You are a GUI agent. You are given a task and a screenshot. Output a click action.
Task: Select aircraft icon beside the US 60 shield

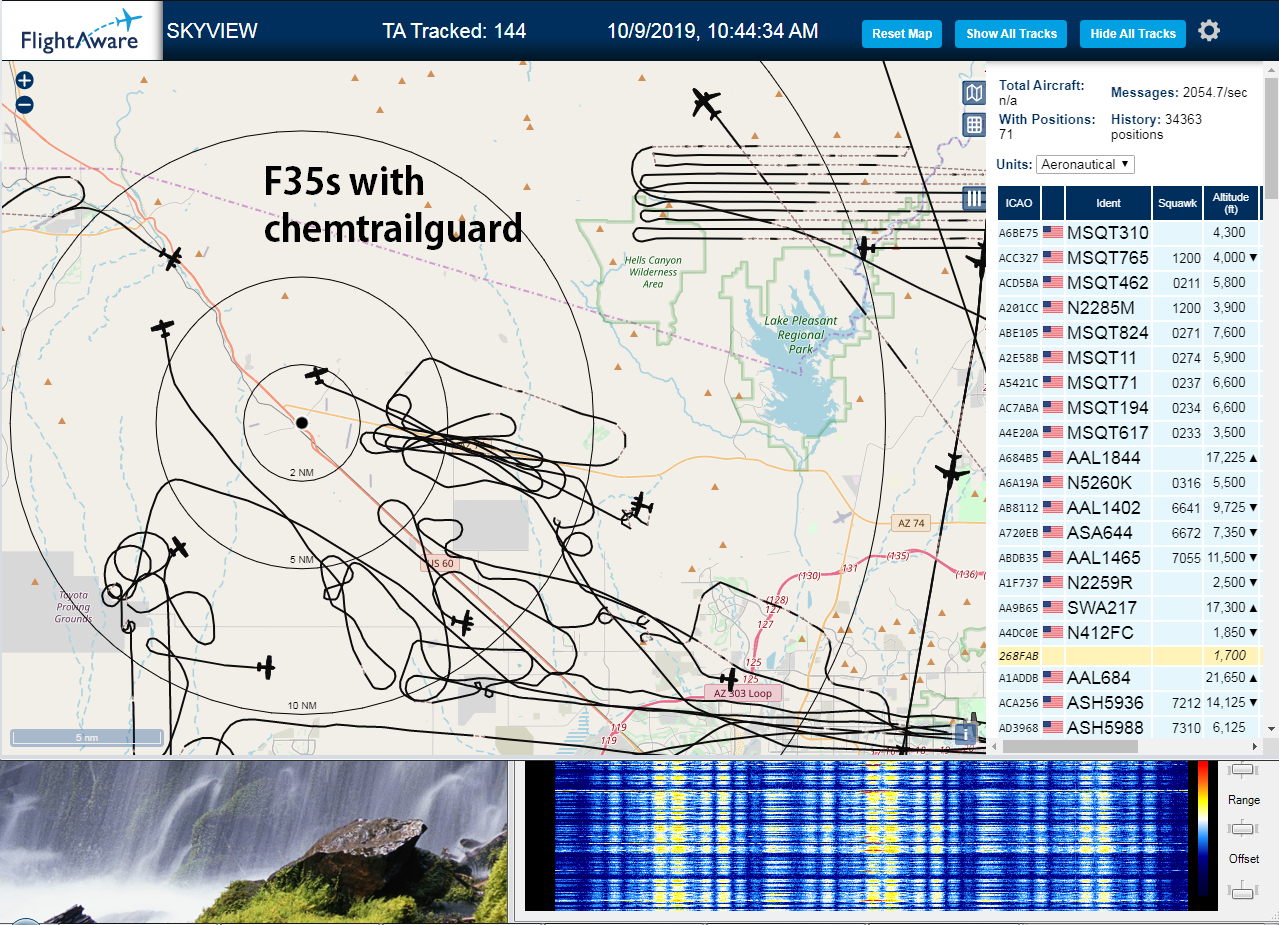[x=463, y=622]
